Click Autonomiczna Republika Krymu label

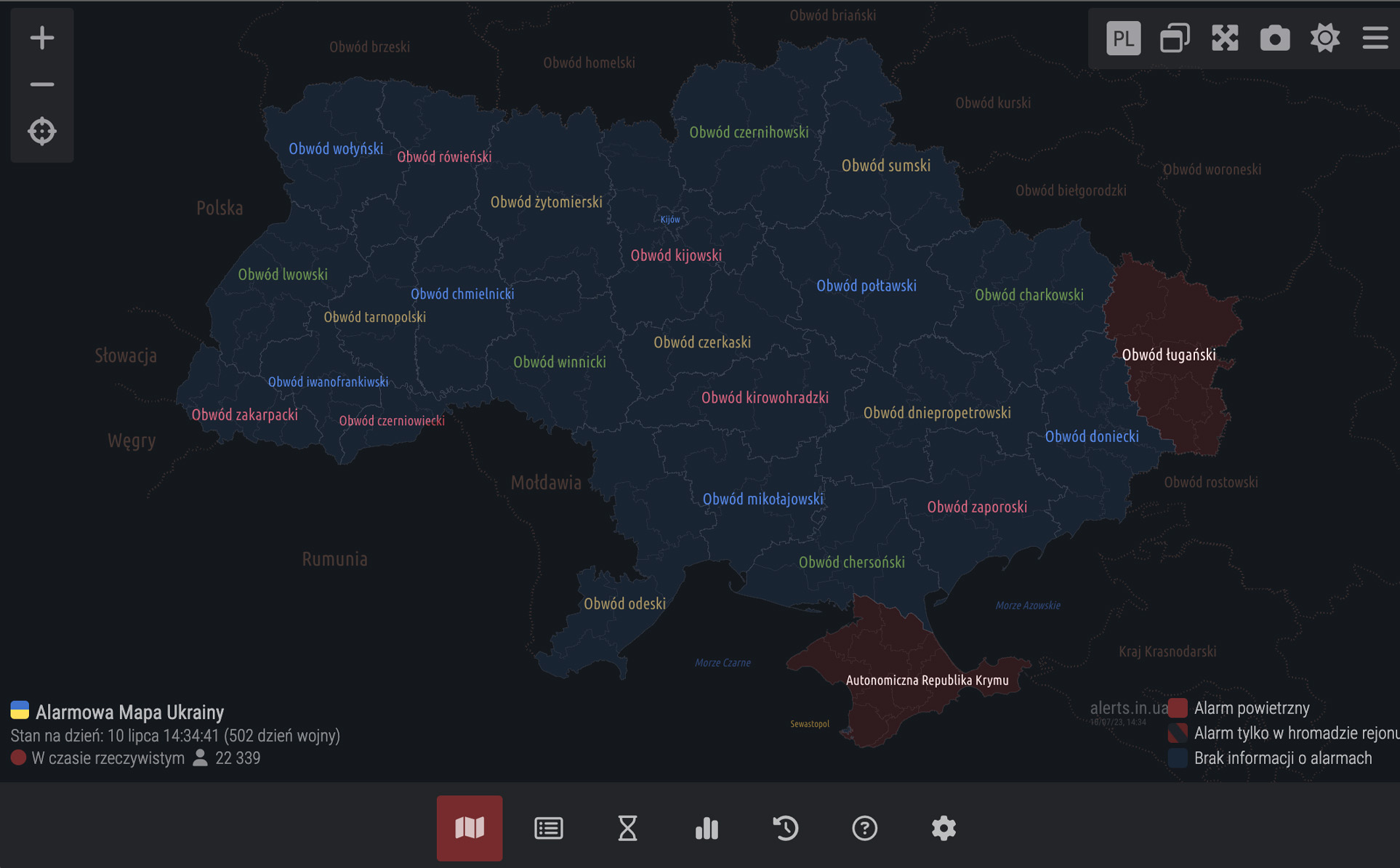(x=928, y=680)
